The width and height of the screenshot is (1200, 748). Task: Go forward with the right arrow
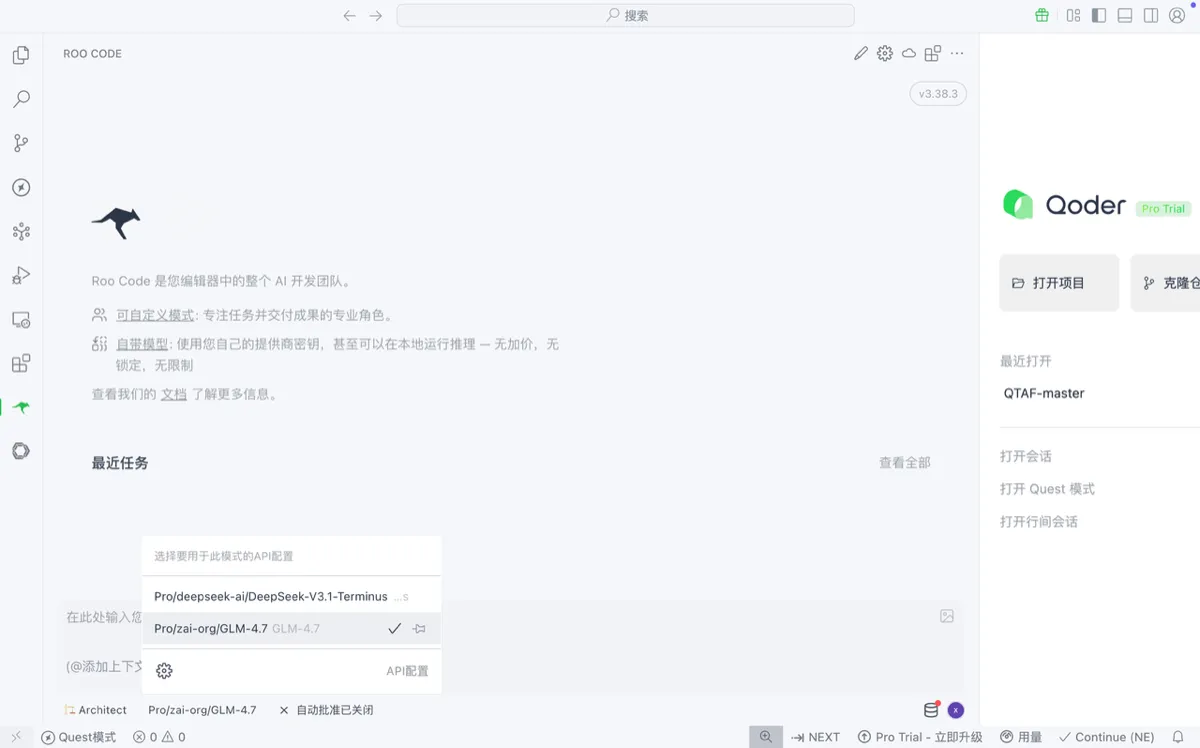(375, 15)
